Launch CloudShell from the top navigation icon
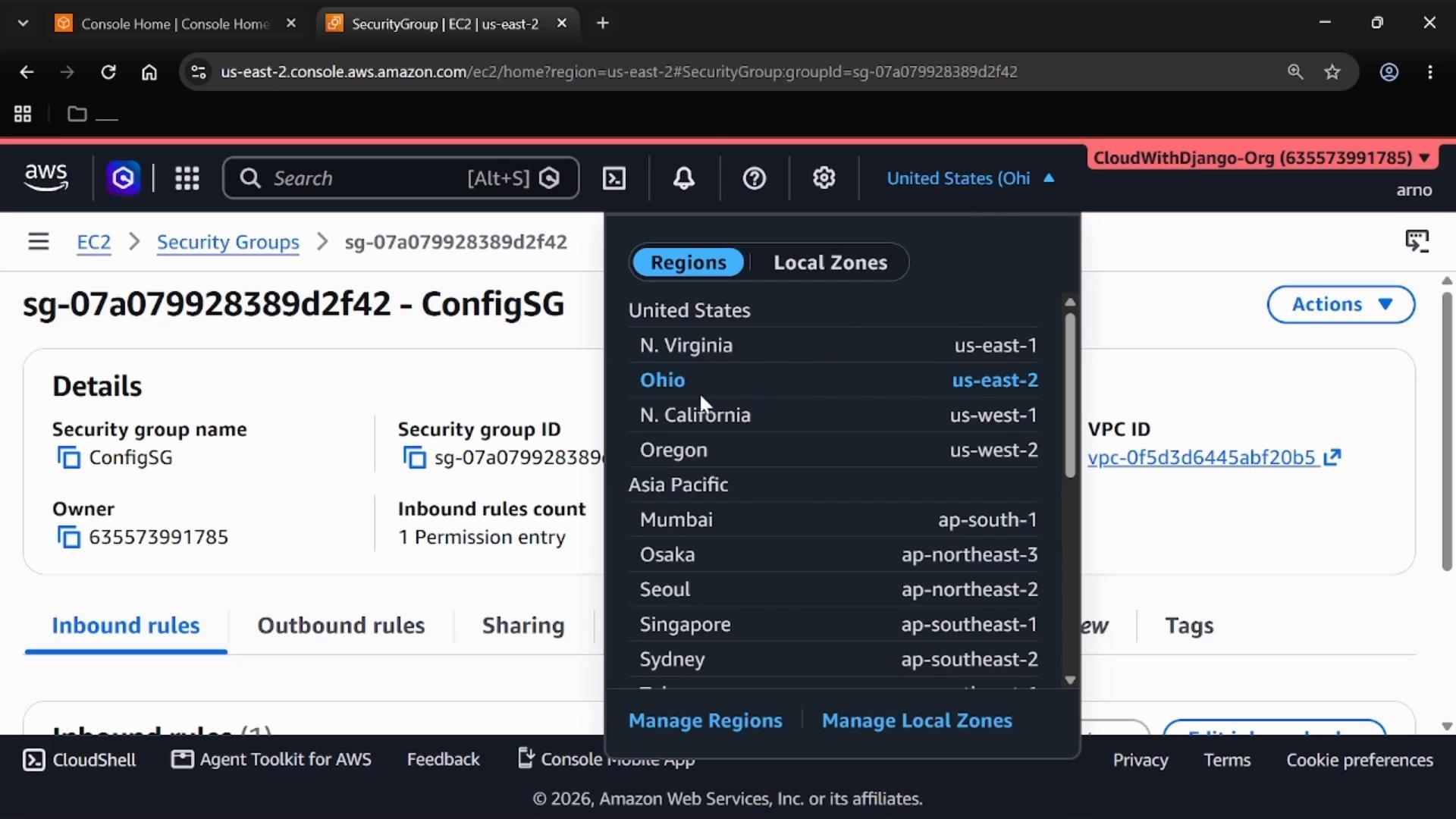 (x=613, y=178)
